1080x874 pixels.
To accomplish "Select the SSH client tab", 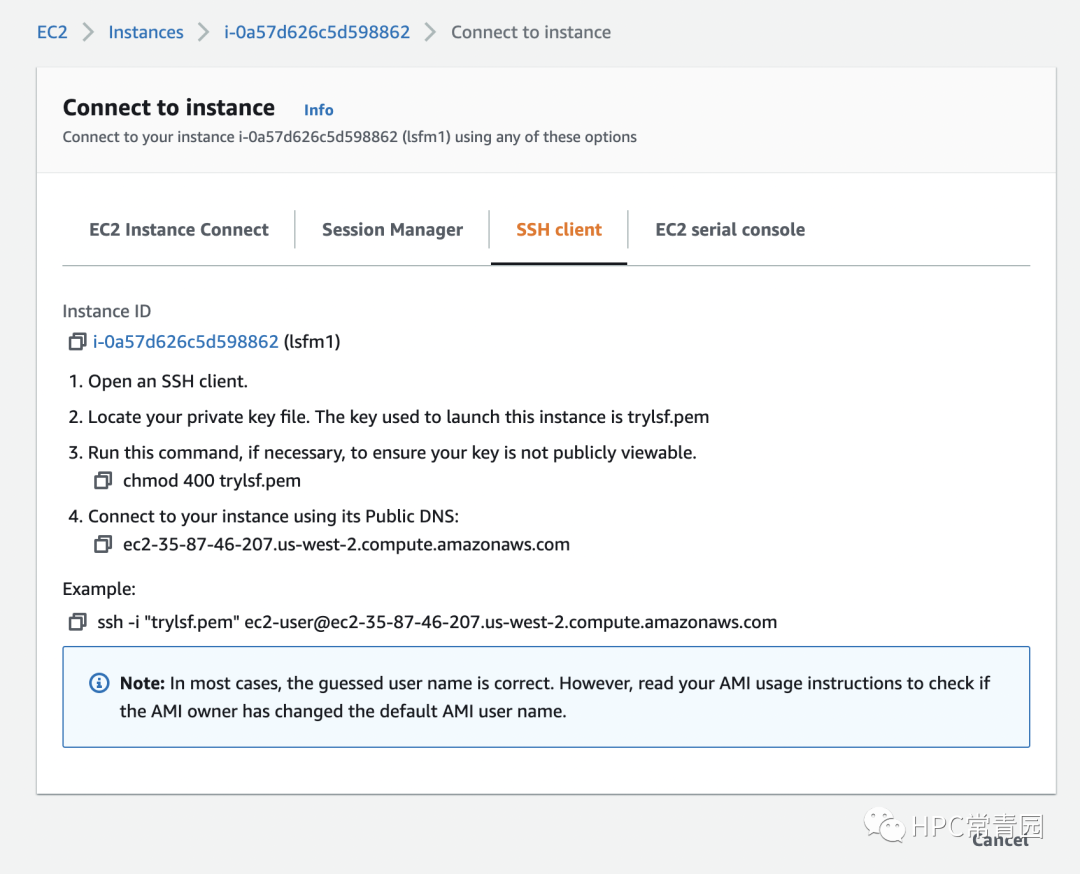I will [559, 230].
